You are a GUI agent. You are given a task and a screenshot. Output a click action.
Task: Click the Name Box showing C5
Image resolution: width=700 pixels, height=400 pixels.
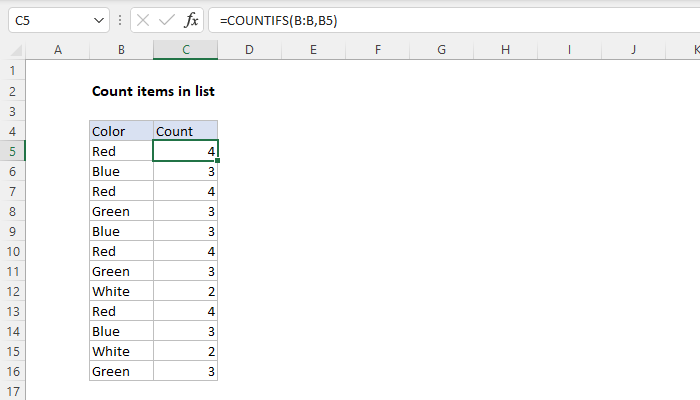pyautogui.click(x=59, y=21)
